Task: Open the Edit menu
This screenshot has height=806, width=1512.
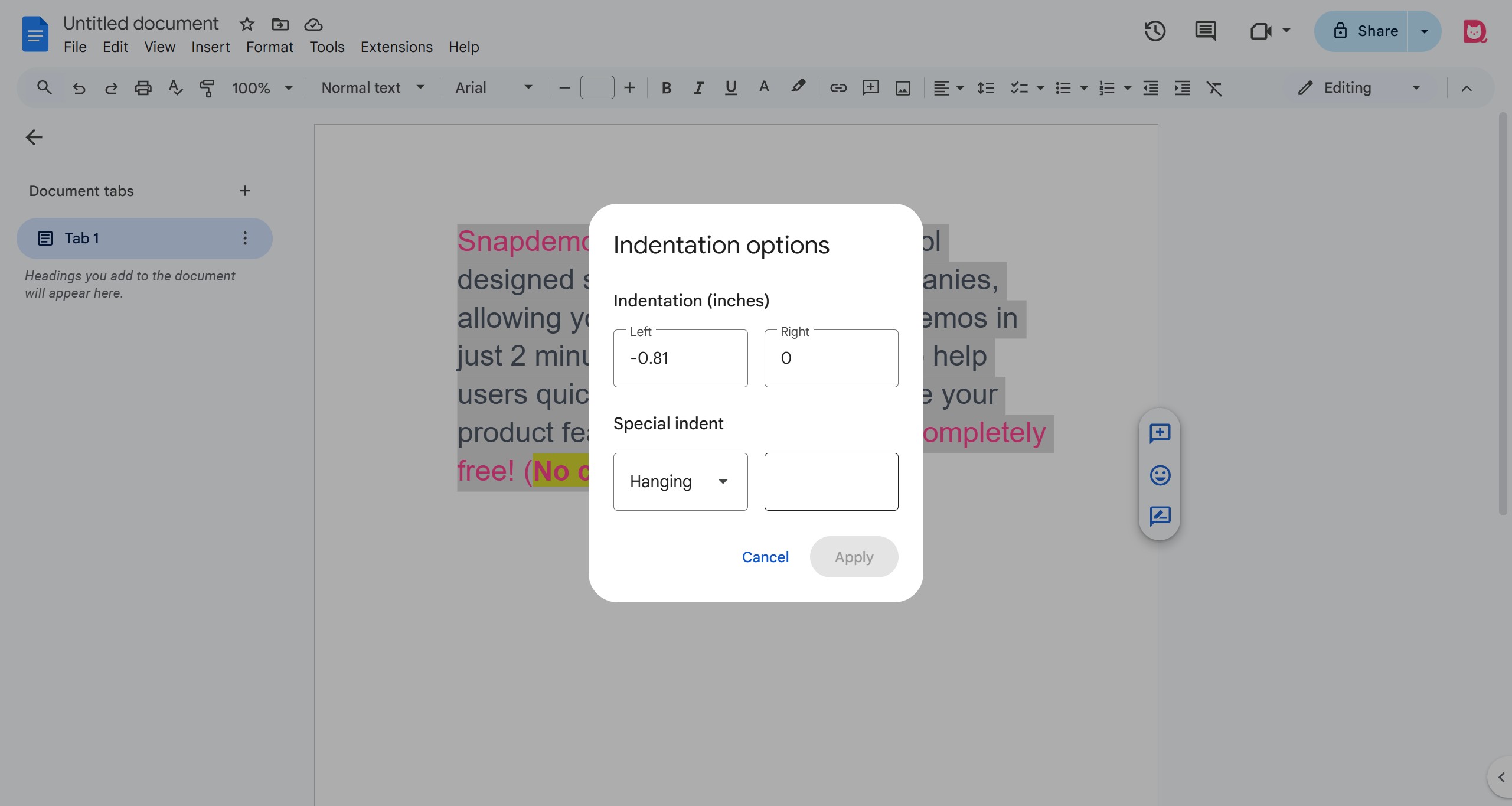Action: [115, 47]
